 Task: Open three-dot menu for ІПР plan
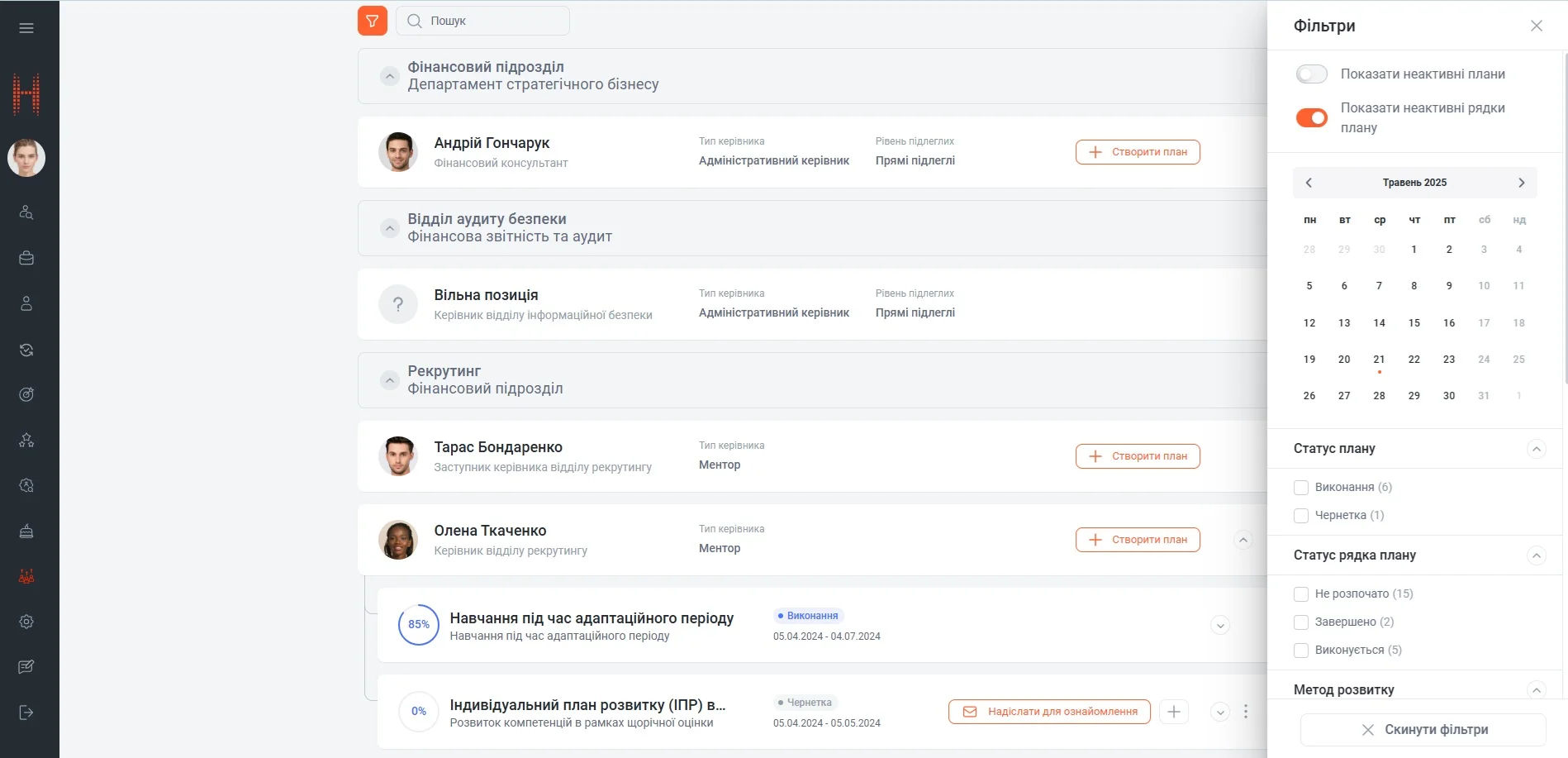1246,712
